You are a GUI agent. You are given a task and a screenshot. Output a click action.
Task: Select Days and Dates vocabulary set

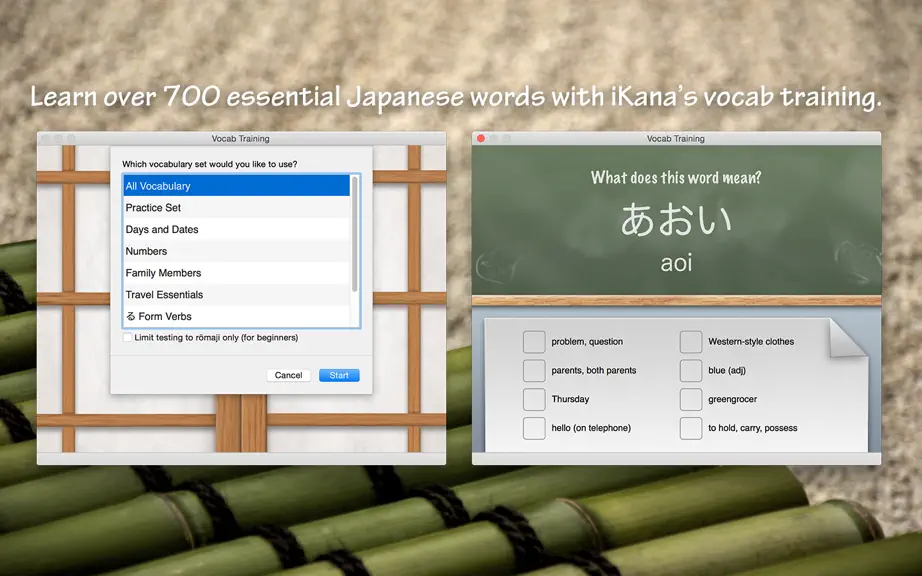(236, 229)
